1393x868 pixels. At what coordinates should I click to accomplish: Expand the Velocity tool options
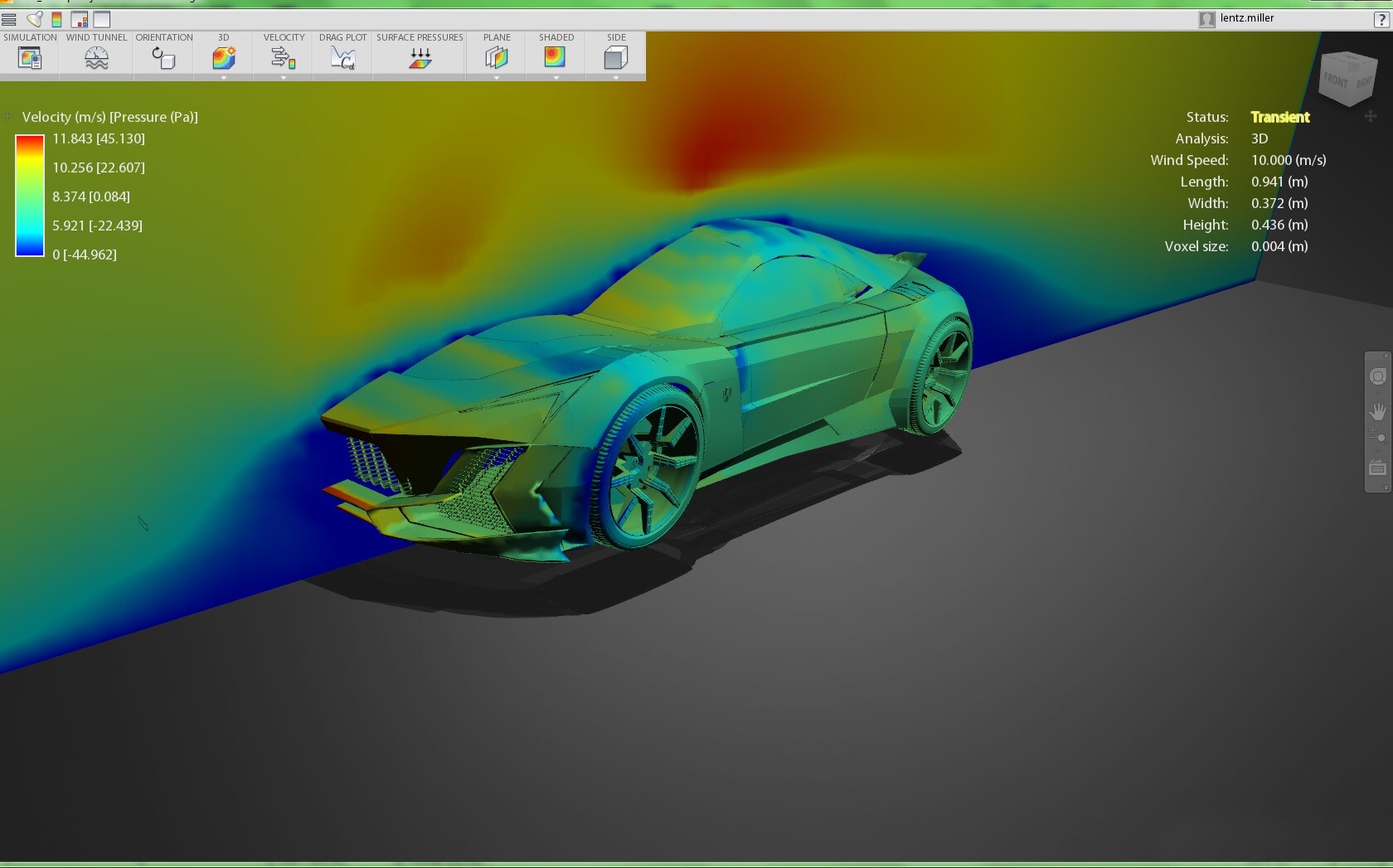[283, 77]
